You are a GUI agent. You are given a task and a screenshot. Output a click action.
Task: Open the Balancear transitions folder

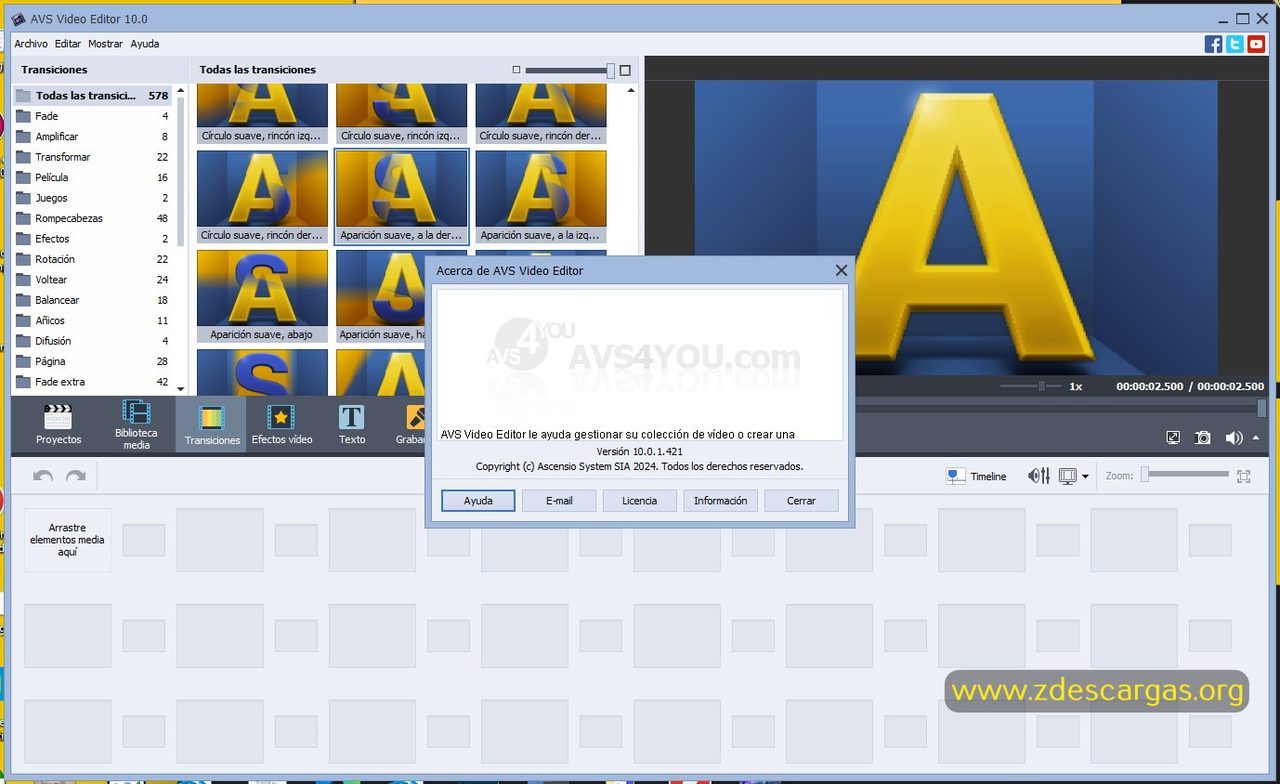point(92,300)
